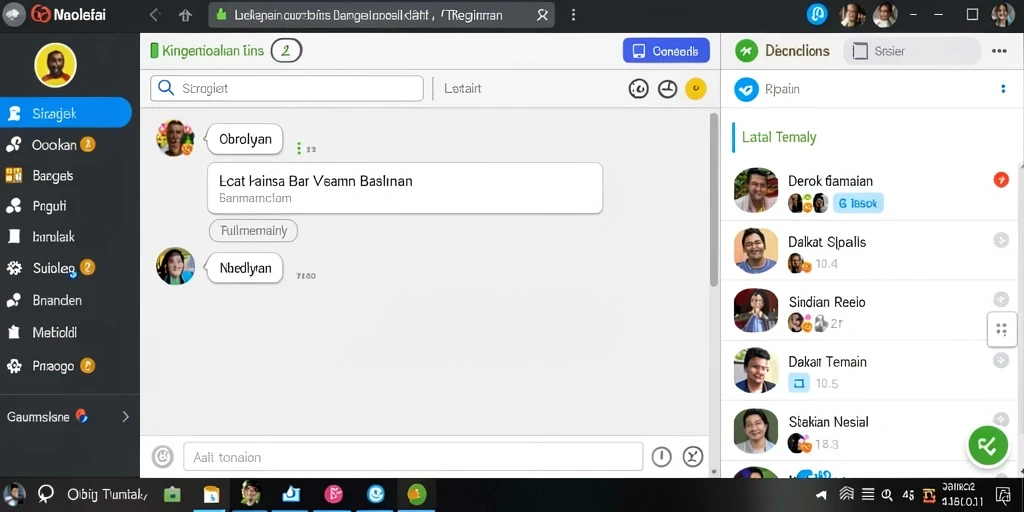Open the vertical dots menu beside Rpaiin
The width and height of the screenshot is (1024, 512).
[1004, 89]
